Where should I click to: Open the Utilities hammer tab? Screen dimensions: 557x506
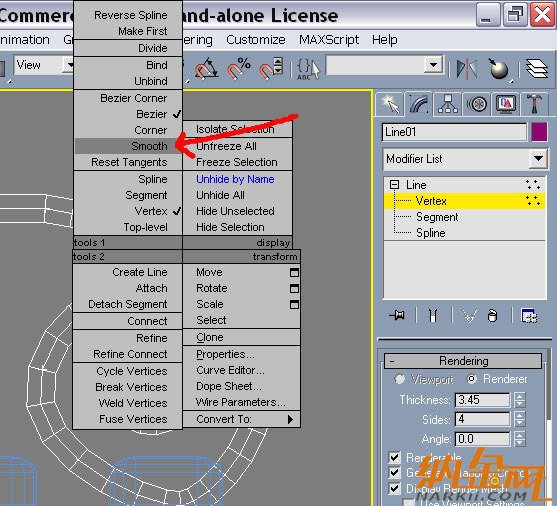tap(534, 104)
